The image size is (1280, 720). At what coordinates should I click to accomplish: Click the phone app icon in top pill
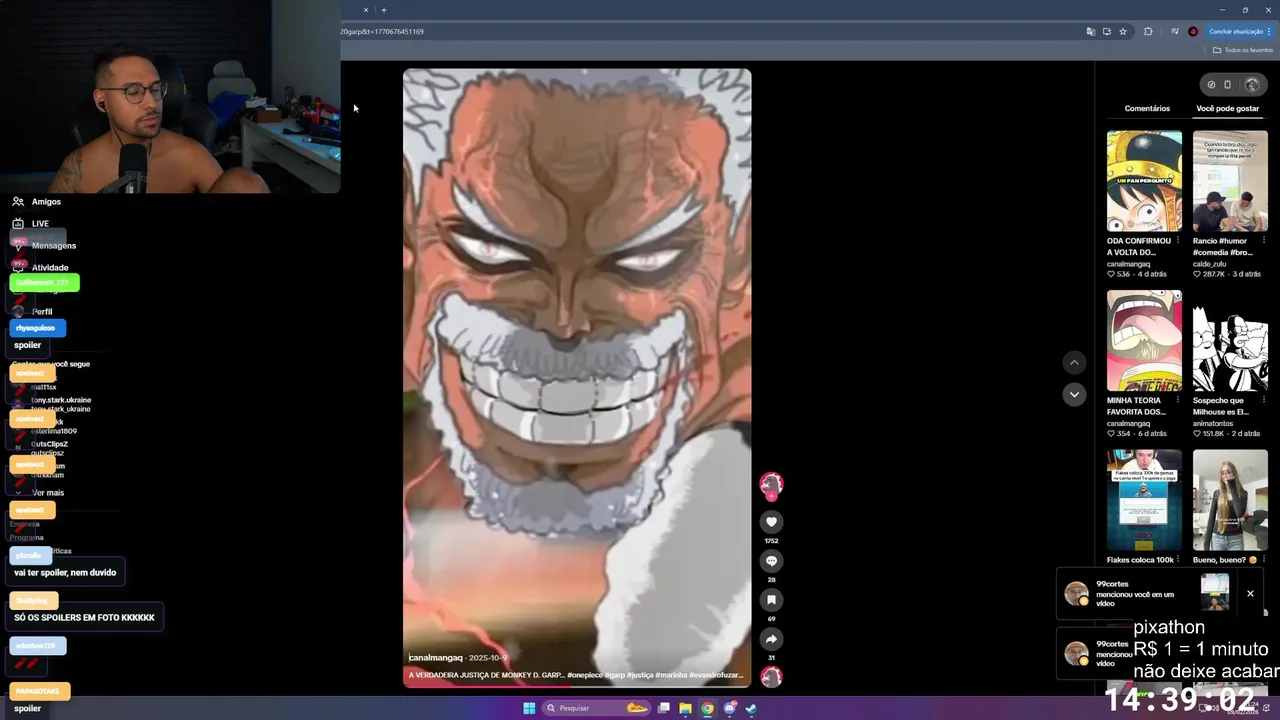1228,84
